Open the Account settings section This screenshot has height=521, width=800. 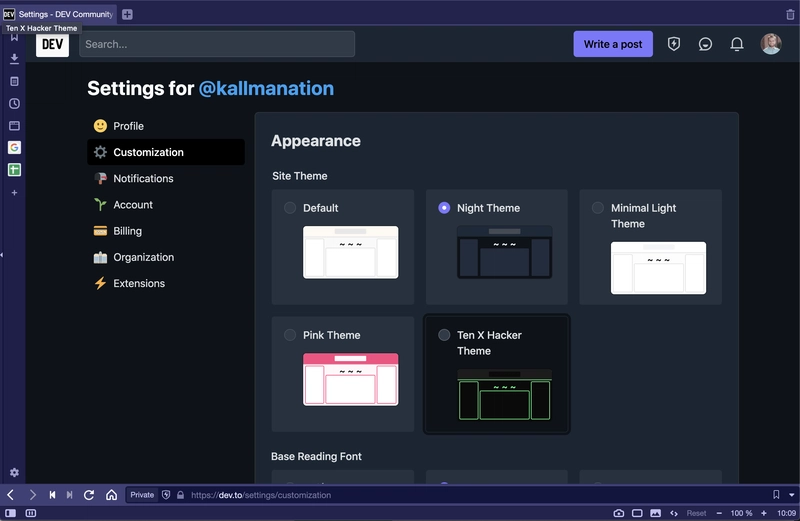pos(166,205)
